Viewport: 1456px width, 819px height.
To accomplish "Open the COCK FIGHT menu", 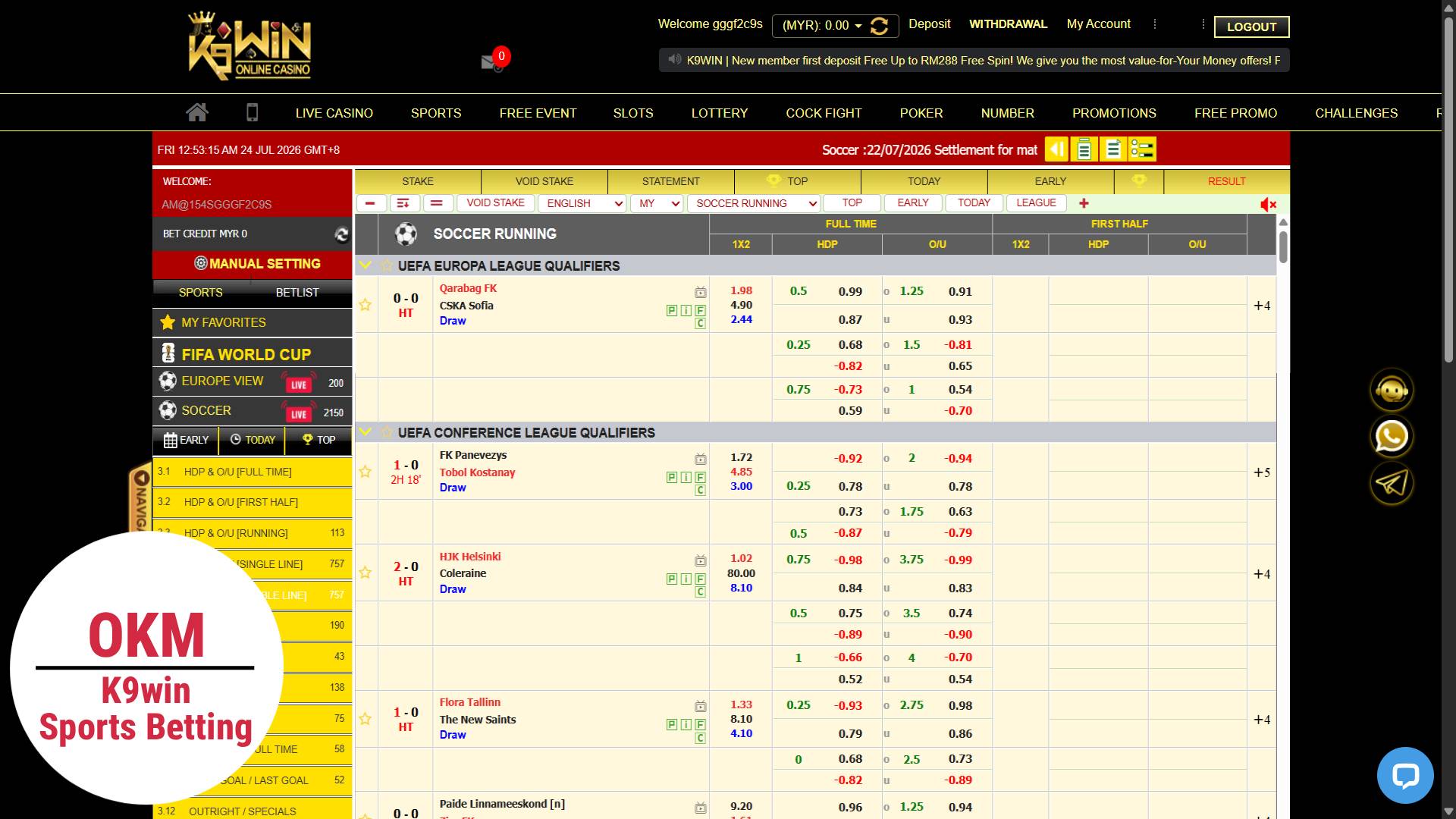I will click(824, 113).
